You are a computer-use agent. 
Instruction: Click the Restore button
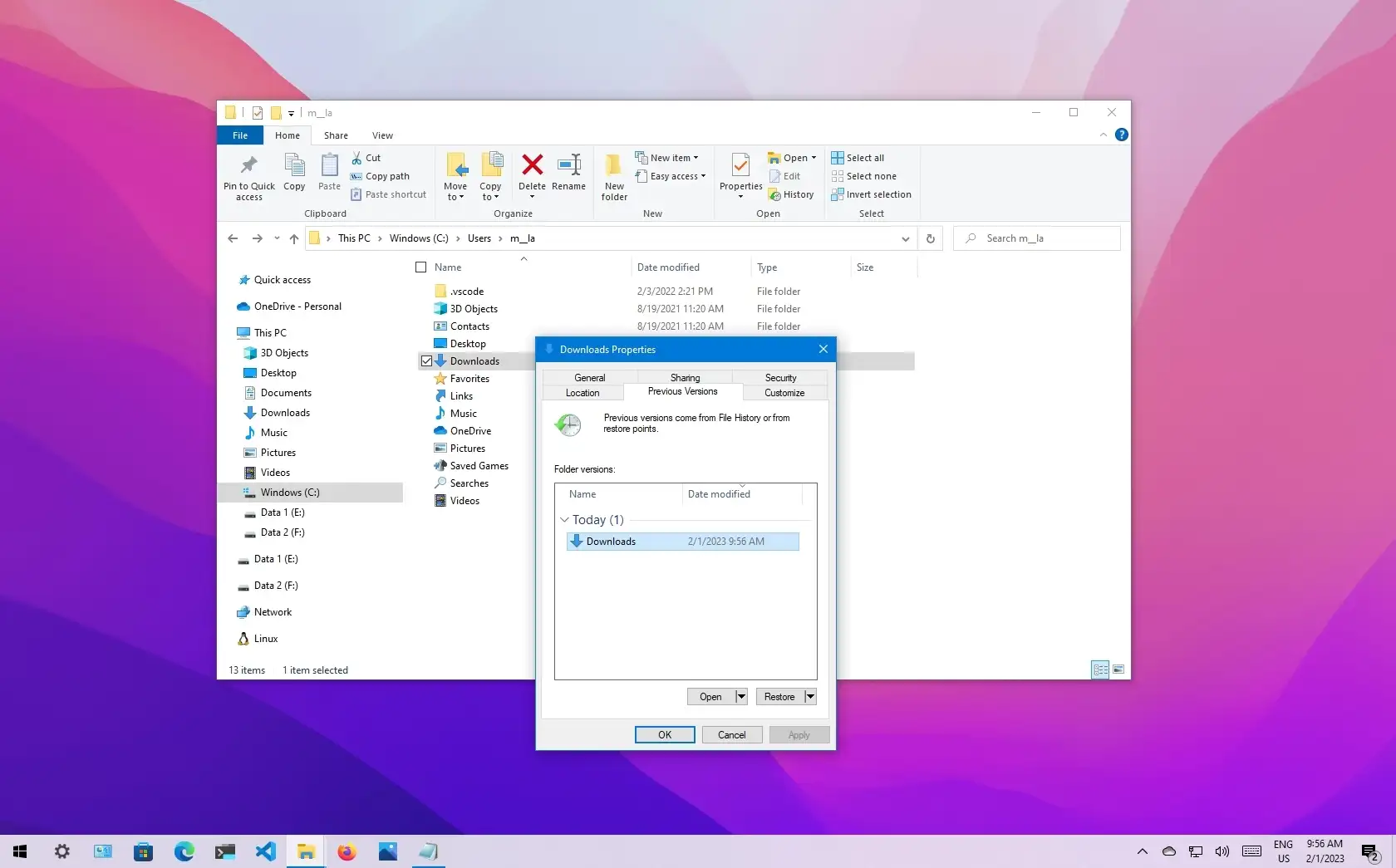point(779,697)
